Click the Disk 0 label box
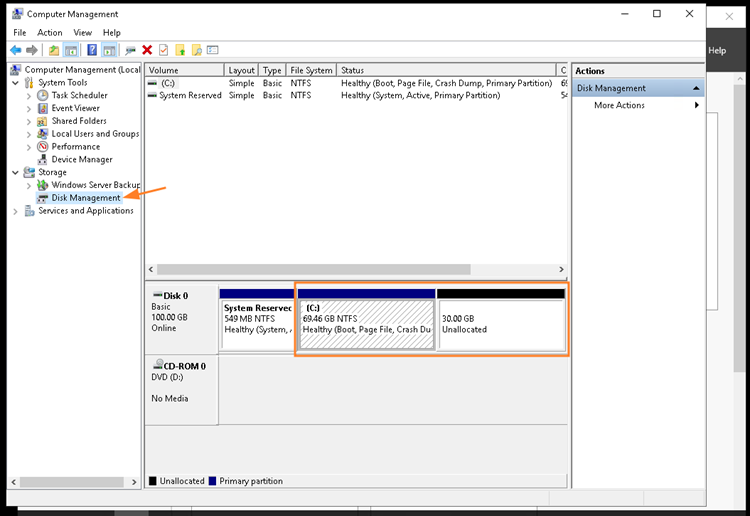 [182, 319]
